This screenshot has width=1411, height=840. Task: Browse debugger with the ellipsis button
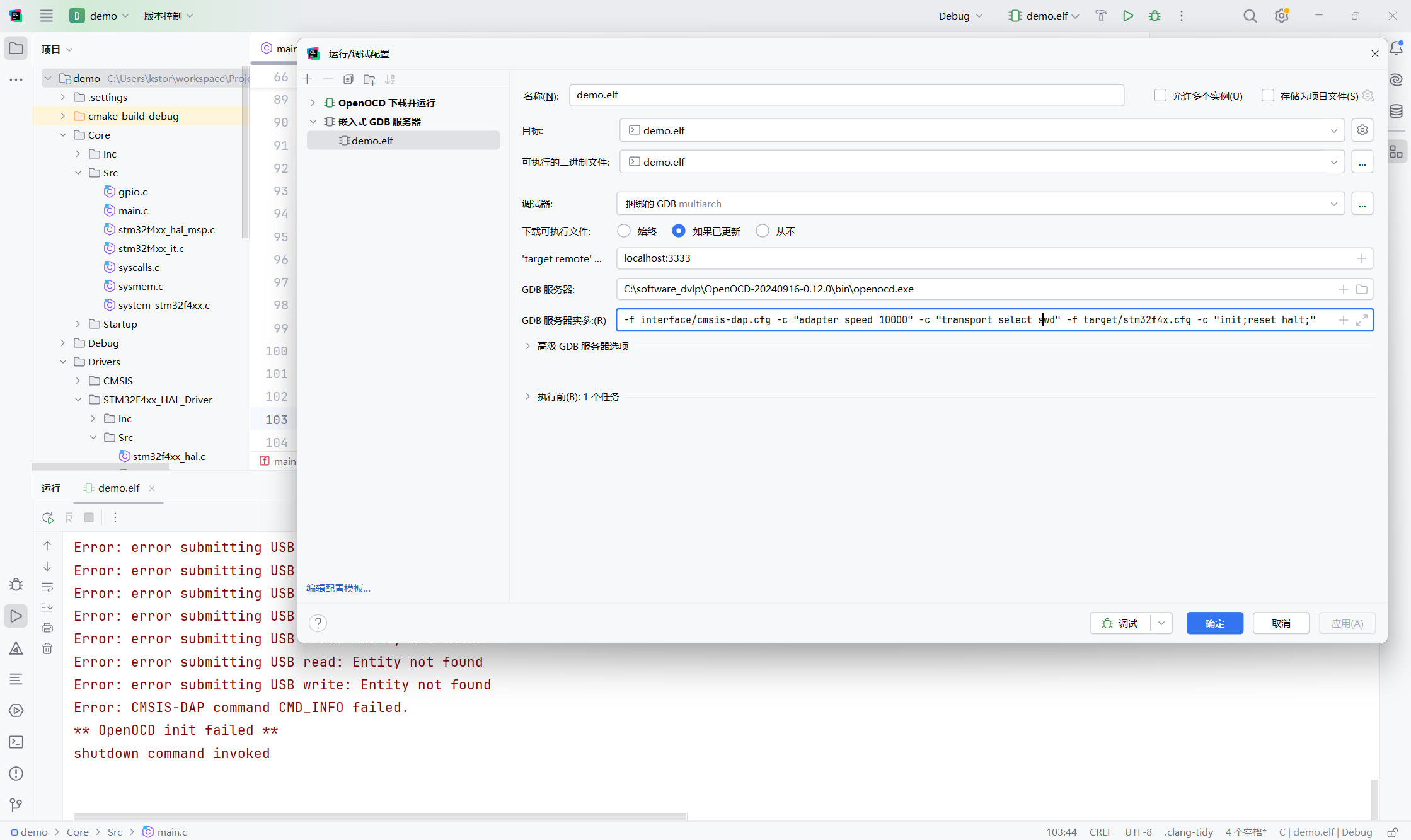[x=1362, y=204]
